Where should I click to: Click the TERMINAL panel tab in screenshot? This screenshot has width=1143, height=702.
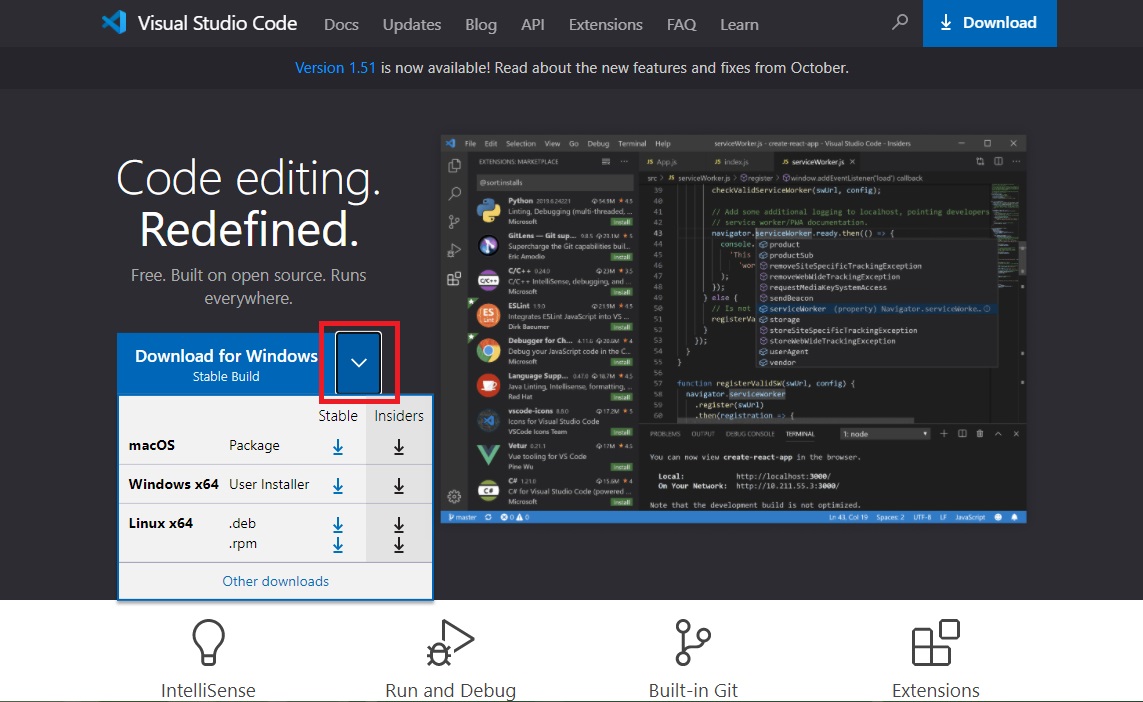[800, 434]
